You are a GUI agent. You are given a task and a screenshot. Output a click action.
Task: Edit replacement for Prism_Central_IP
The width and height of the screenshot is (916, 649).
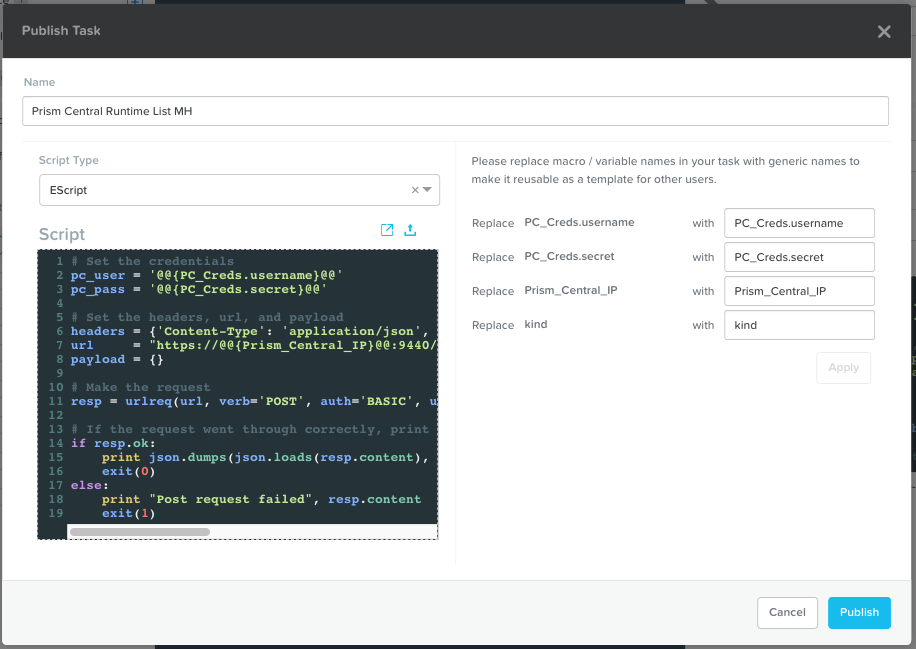799,291
